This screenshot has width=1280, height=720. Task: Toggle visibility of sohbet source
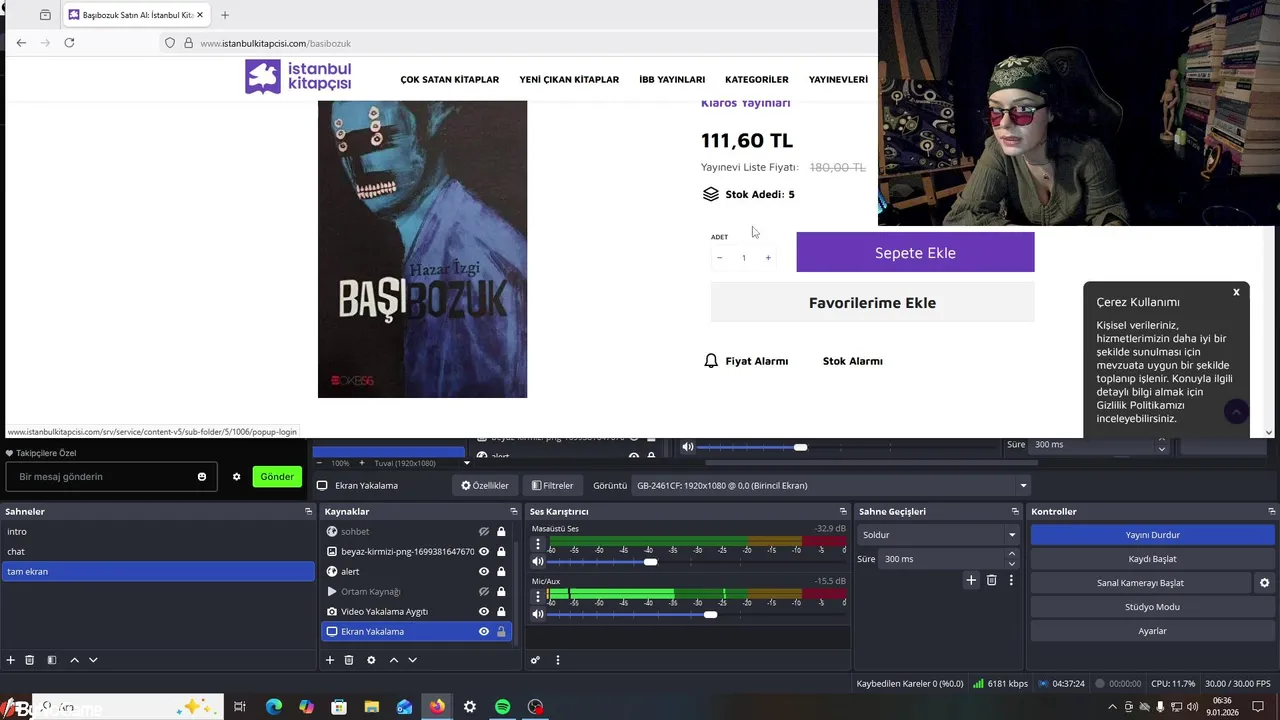point(484,531)
